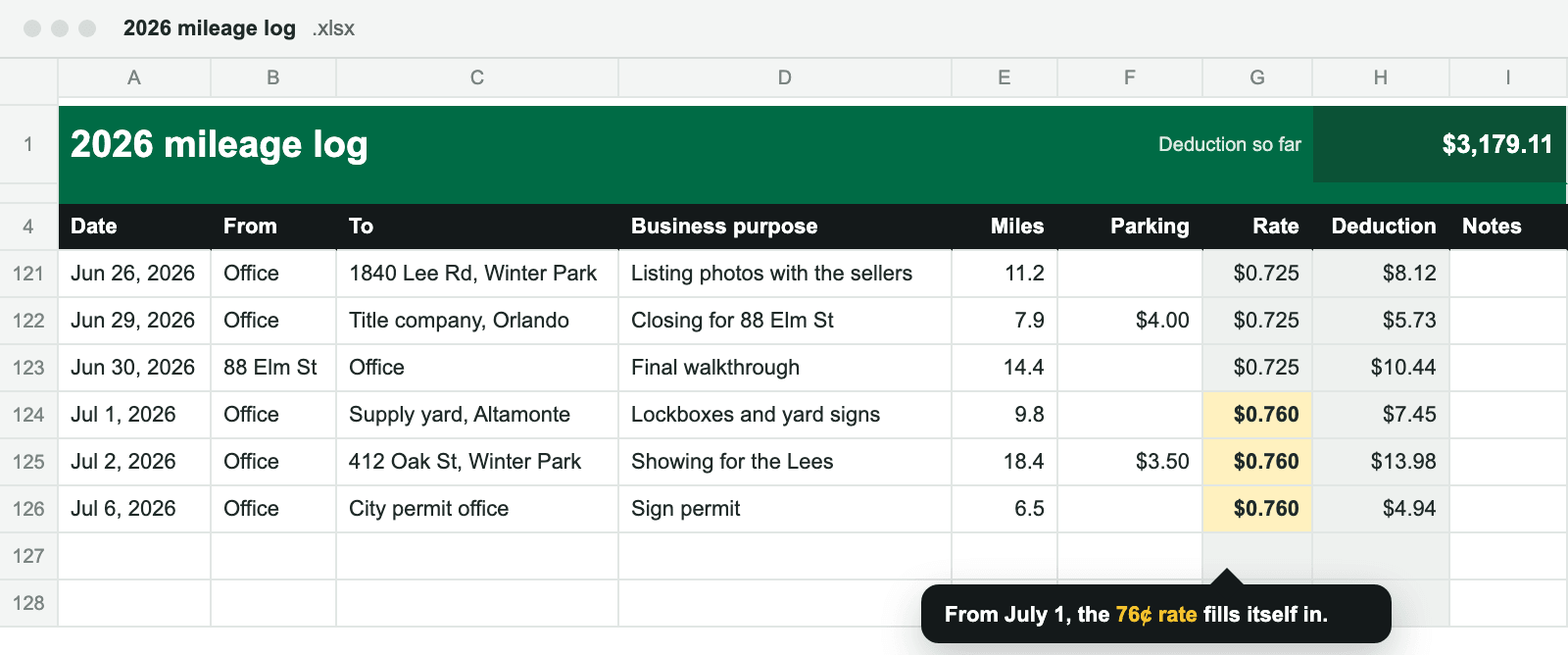1568x655 pixels.
Task: Select the $13.98 deduction cell
Action: click(x=1381, y=462)
